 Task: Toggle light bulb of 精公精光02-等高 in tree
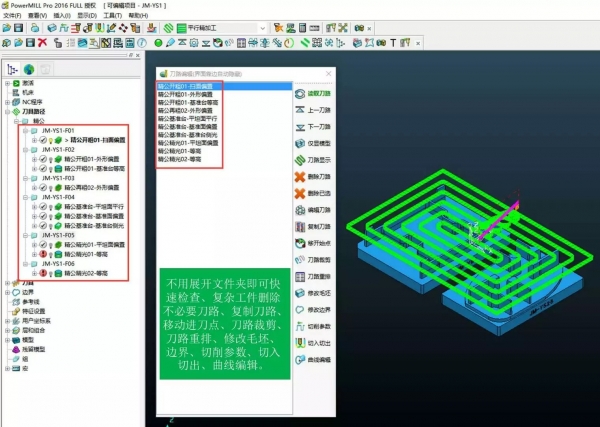(53, 272)
